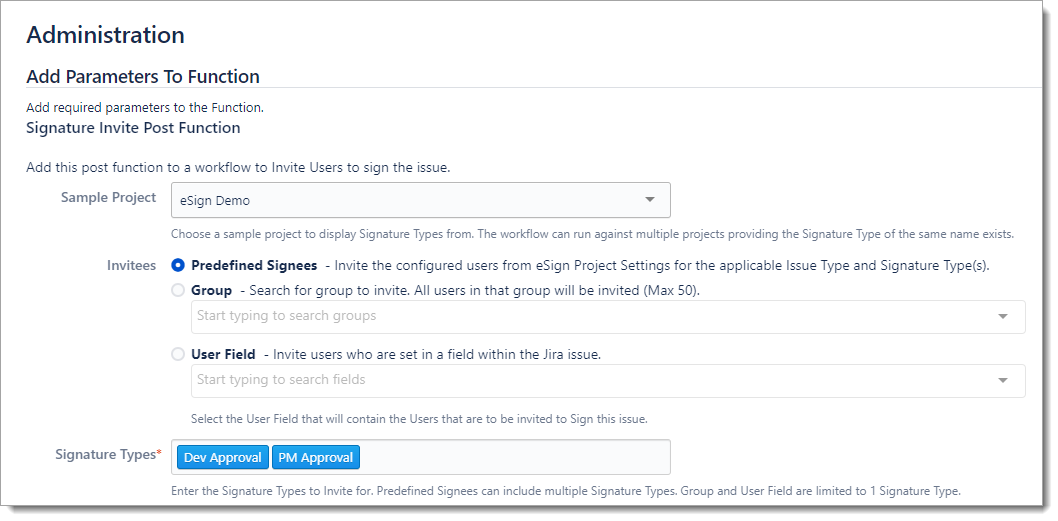Select the Predefined Signees radio button

click(x=178, y=266)
